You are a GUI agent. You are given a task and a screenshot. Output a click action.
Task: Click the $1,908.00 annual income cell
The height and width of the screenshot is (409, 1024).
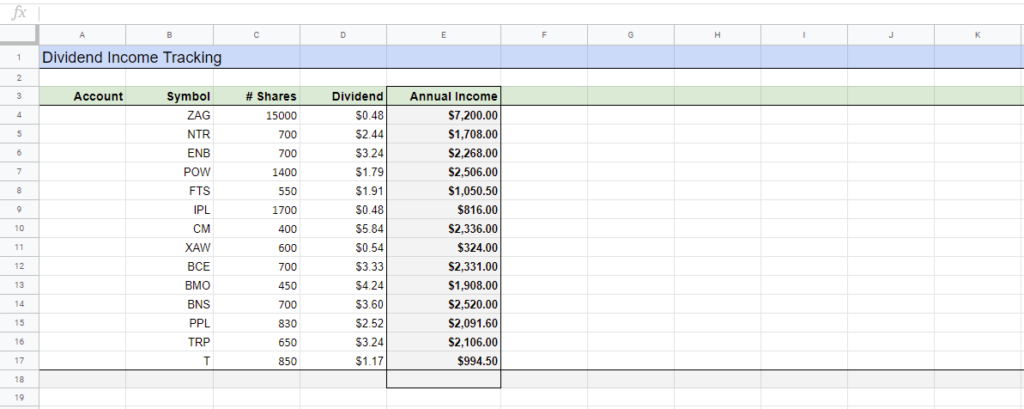click(443, 286)
